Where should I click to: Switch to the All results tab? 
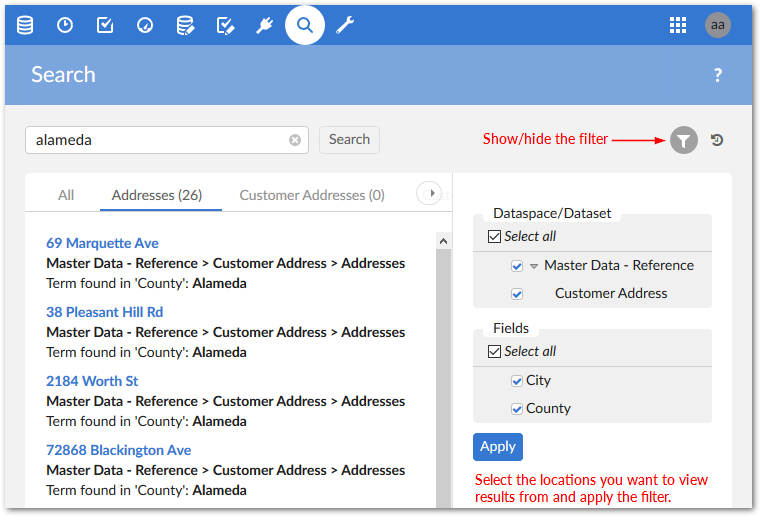[x=66, y=195]
